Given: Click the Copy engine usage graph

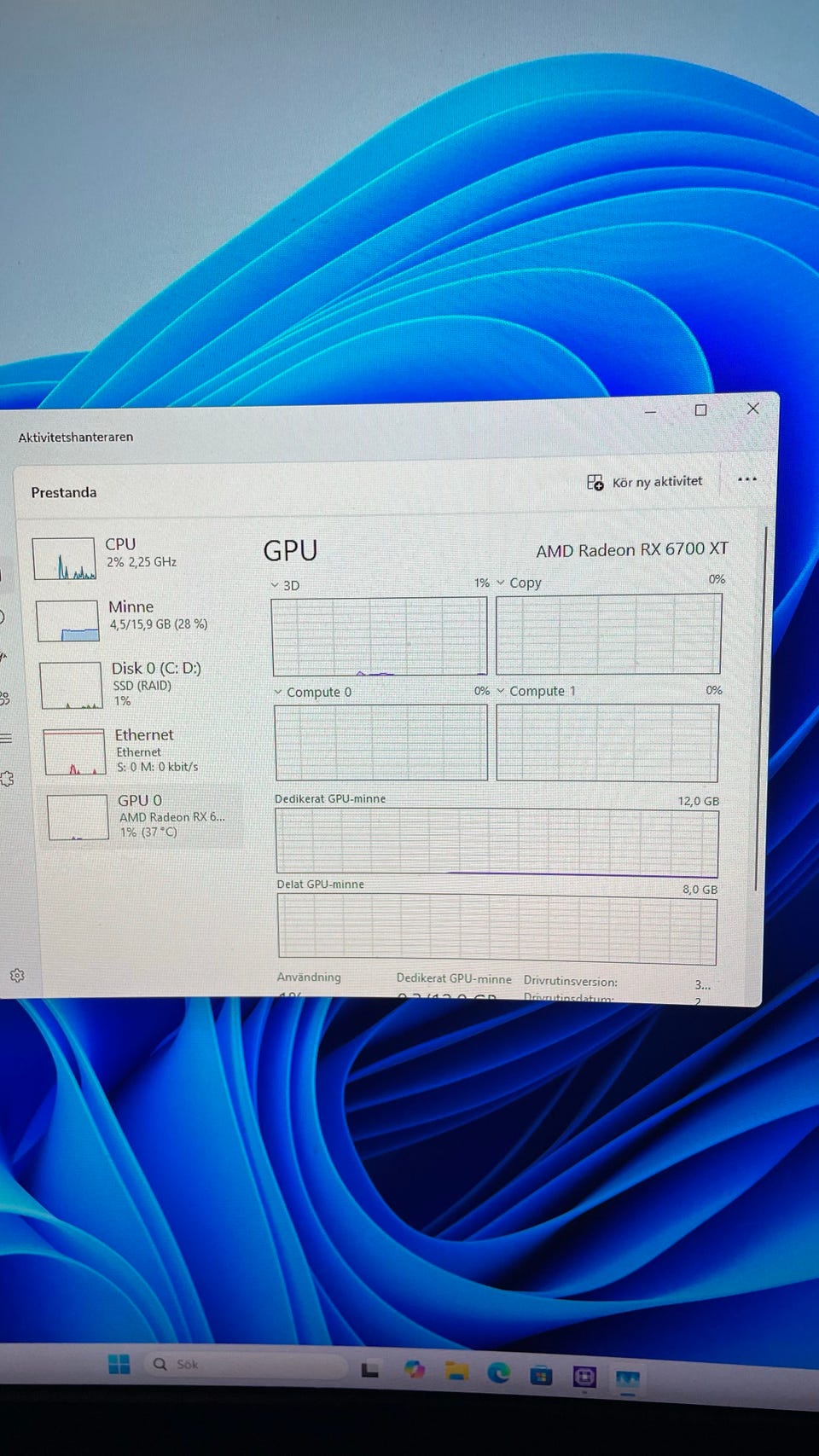Looking at the screenshot, I should pyautogui.click(x=608, y=634).
